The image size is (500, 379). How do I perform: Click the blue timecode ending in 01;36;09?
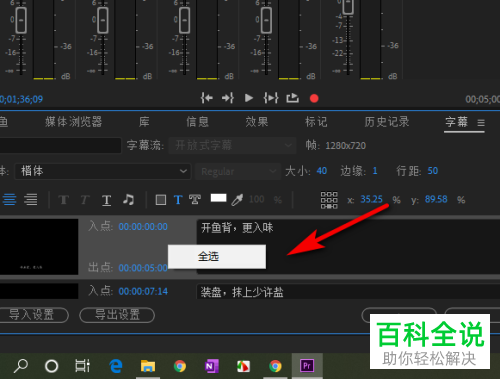point(21,99)
